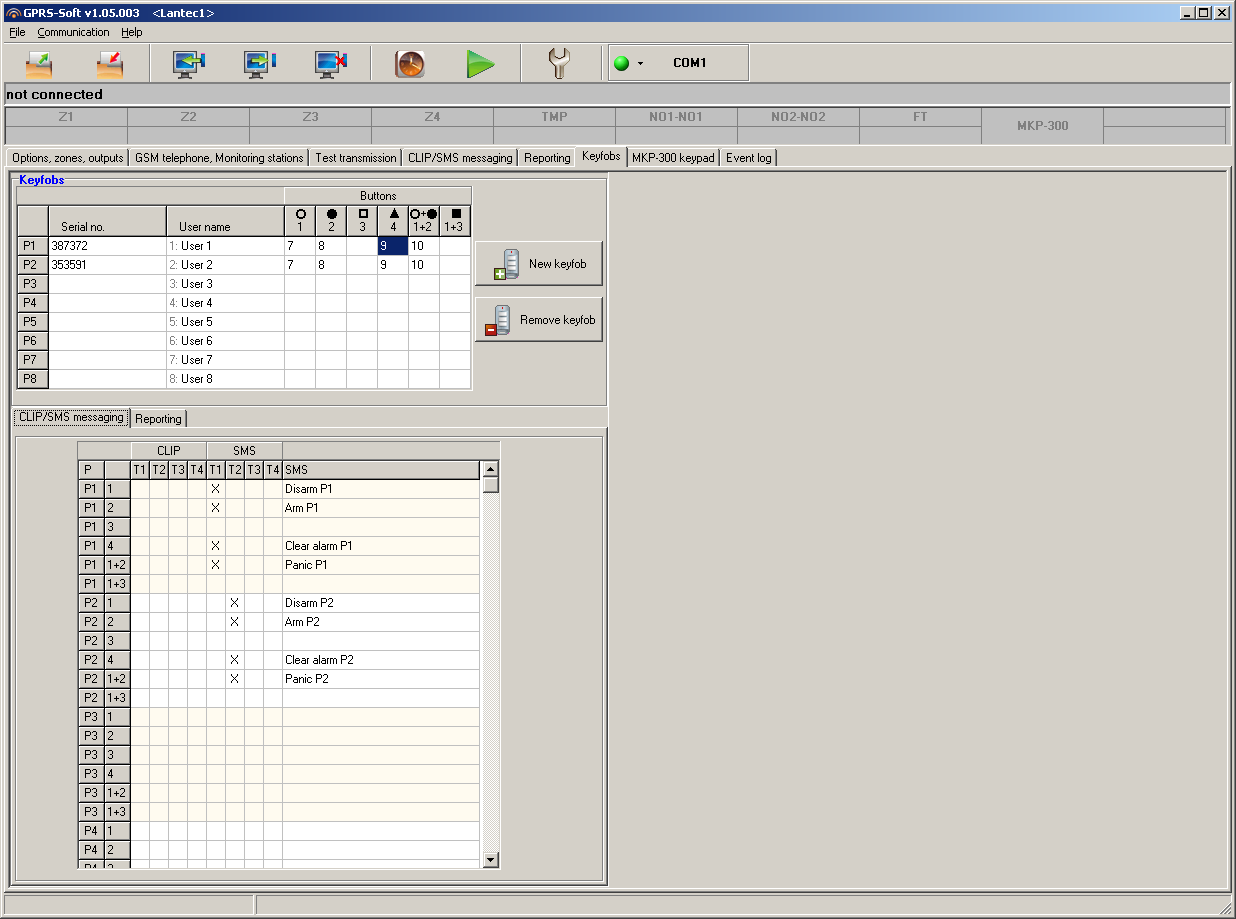Toggle SMS T2 mark for Disarm P2

(x=234, y=603)
